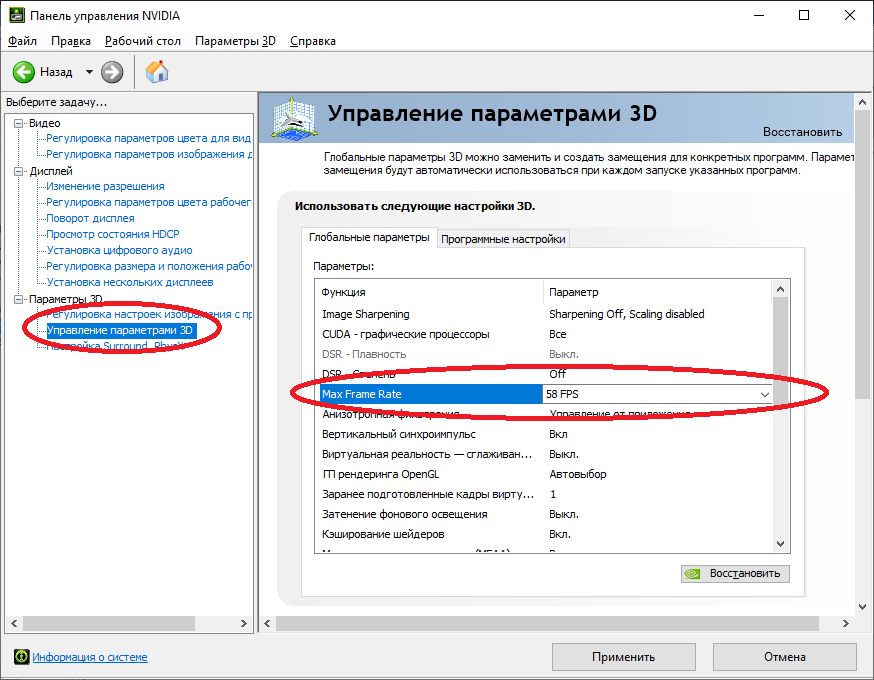The image size is (874, 680).
Task: Select Изменение разрешения in the tree
Action: (x=105, y=186)
